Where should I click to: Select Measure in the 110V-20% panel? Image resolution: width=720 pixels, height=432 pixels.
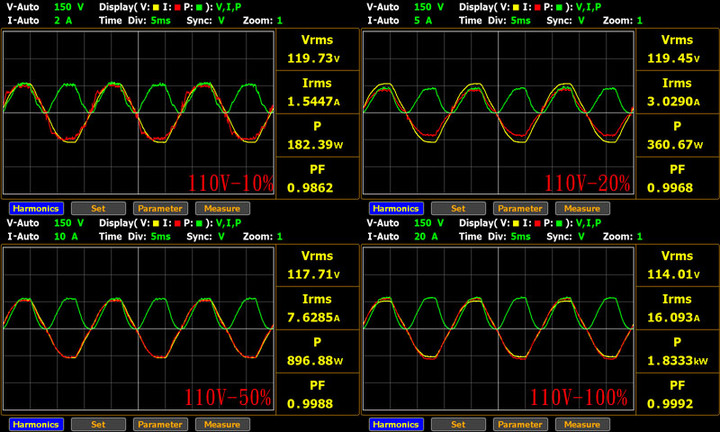click(x=582, y=208)
